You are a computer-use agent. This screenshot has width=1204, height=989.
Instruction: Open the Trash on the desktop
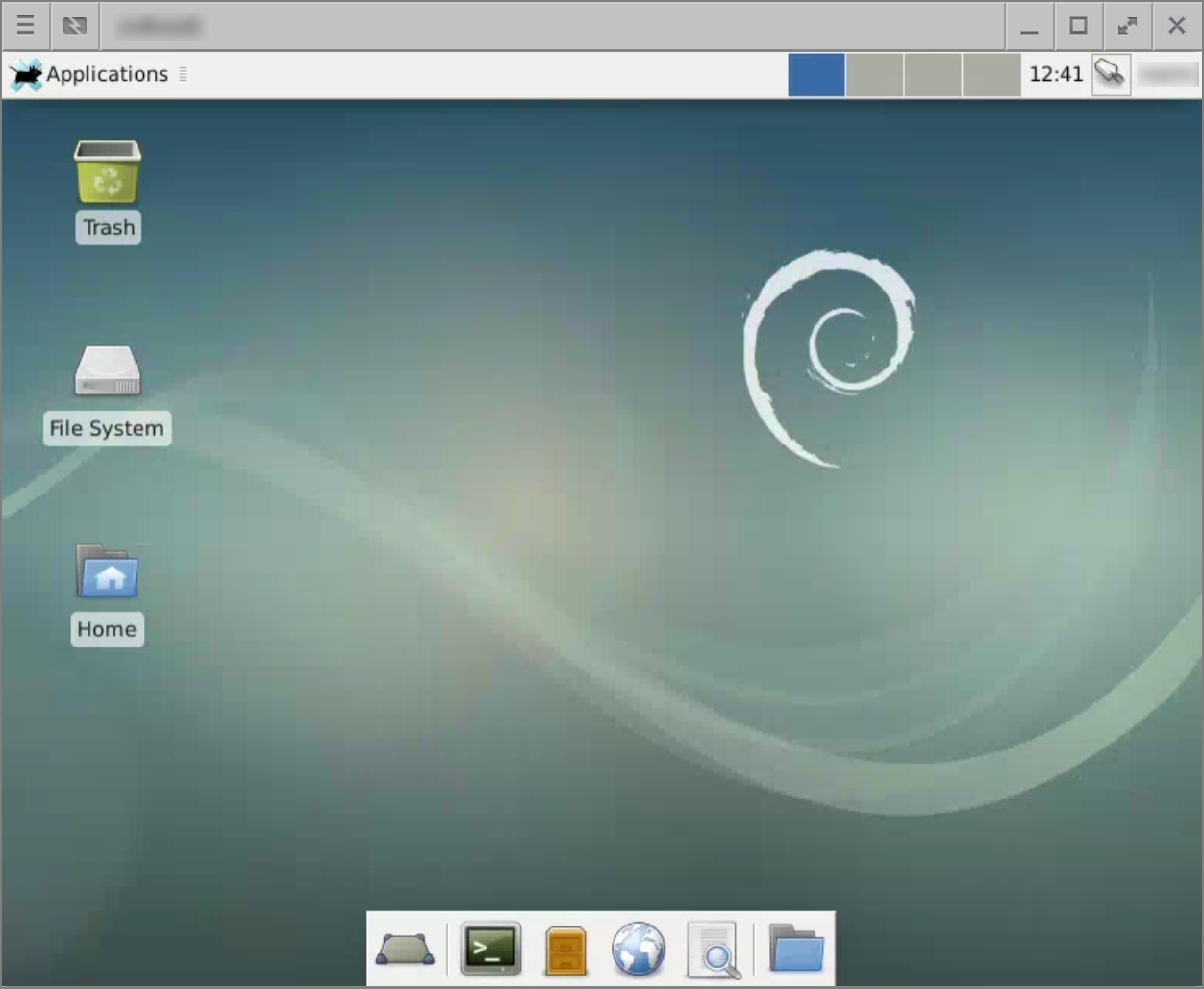[107, 173]
